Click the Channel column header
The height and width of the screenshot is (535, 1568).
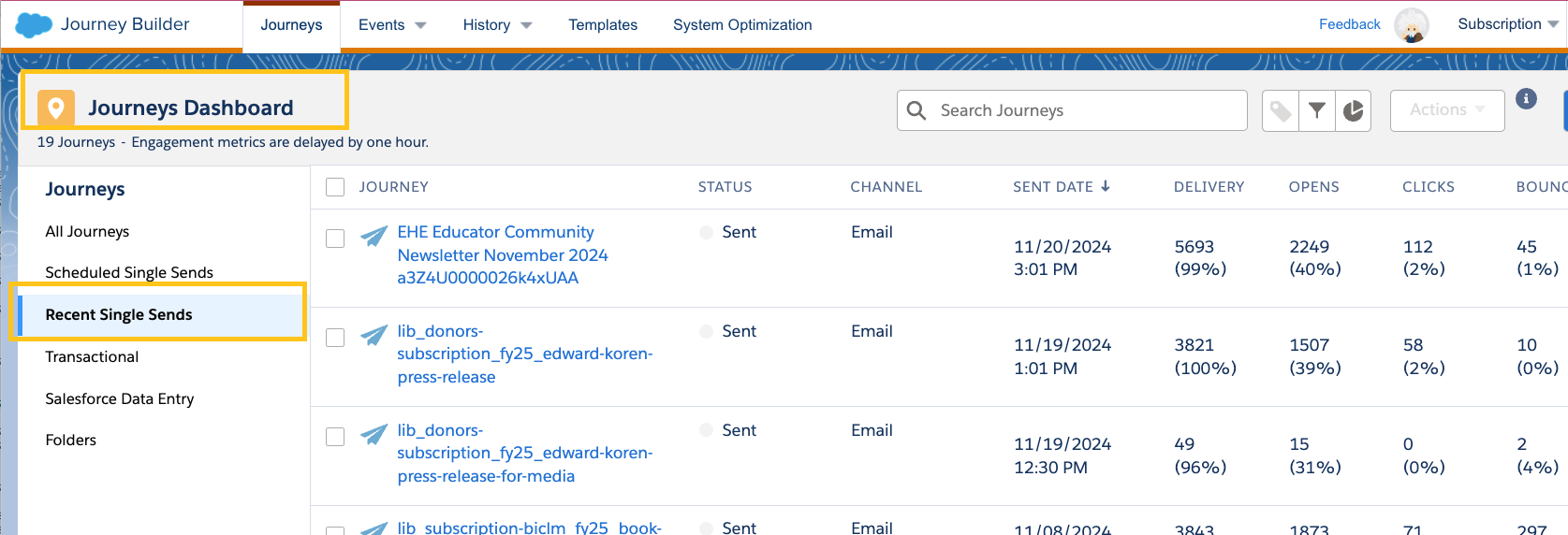pyautogui.click(x=887, y=187)
